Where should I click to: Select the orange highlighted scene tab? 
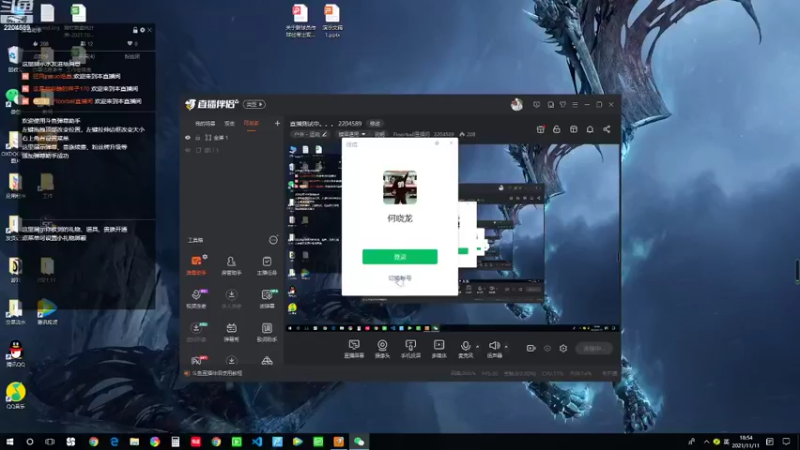pos(251,123)
